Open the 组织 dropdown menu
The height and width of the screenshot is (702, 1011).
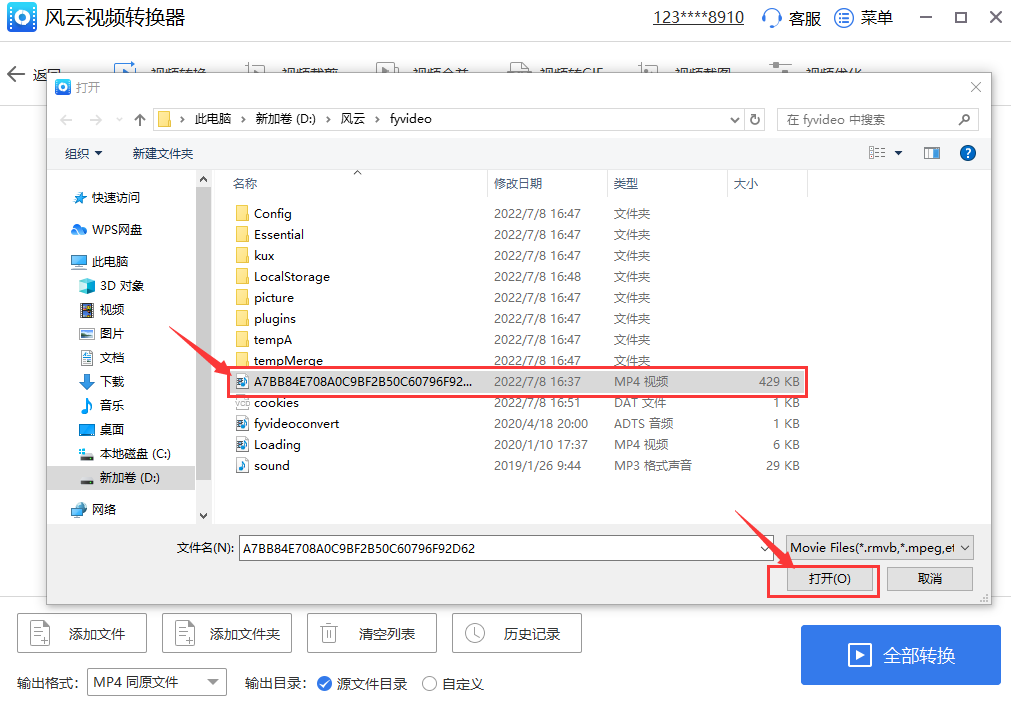pyautogui.click(x=83, y=153)
